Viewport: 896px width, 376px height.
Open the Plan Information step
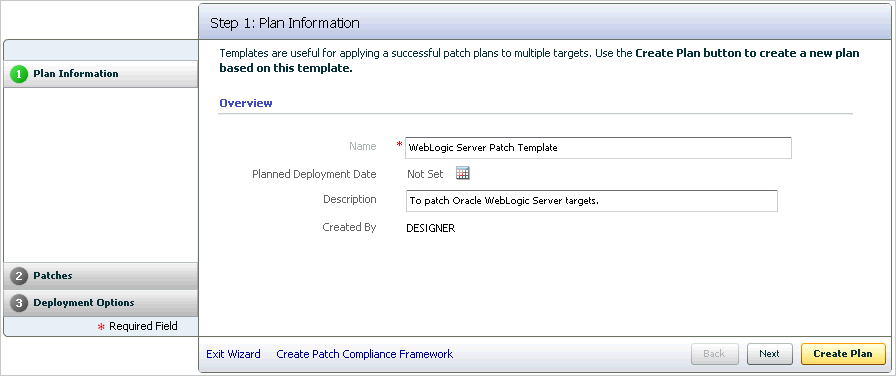coord(101,74)
